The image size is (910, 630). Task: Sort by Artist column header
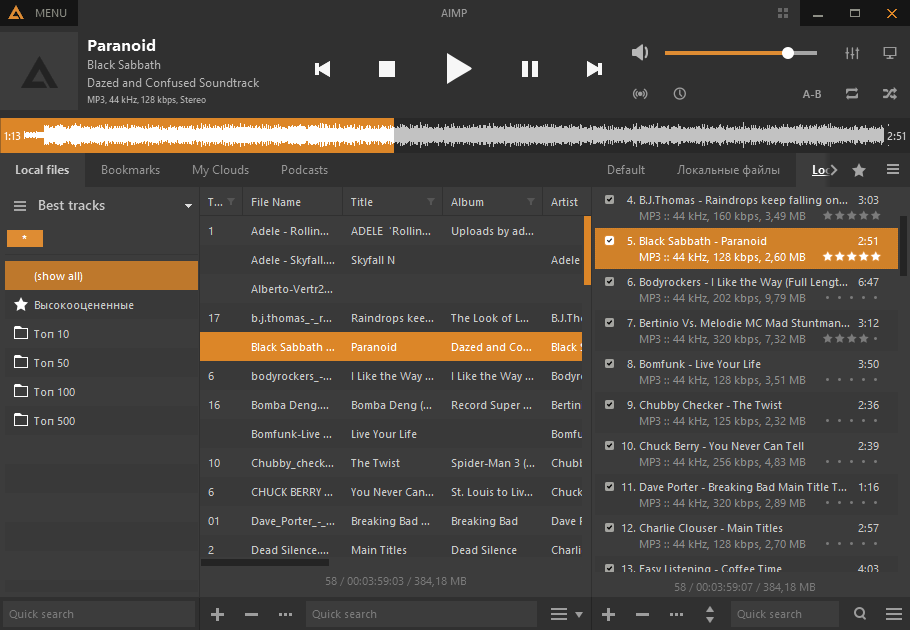click(x=566, y=202)
